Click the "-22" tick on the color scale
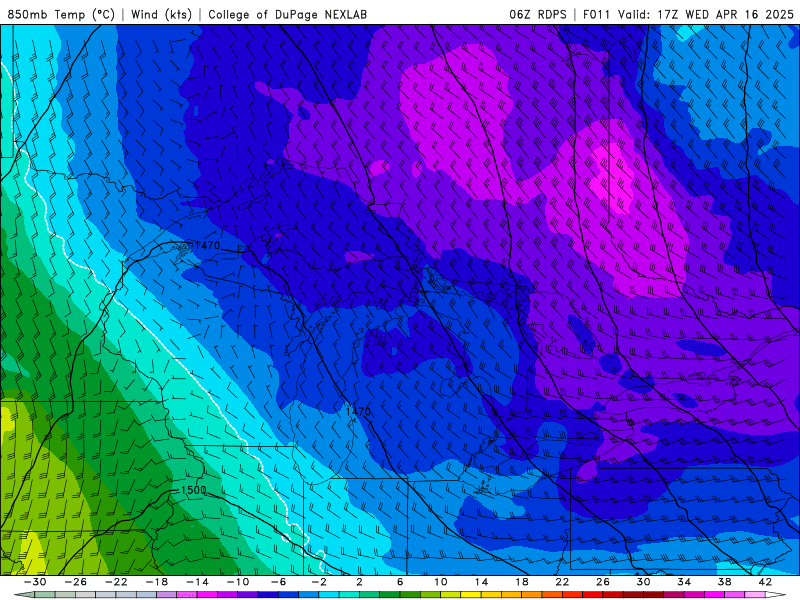This screenshot has width=800, height=600. (116, 582)
